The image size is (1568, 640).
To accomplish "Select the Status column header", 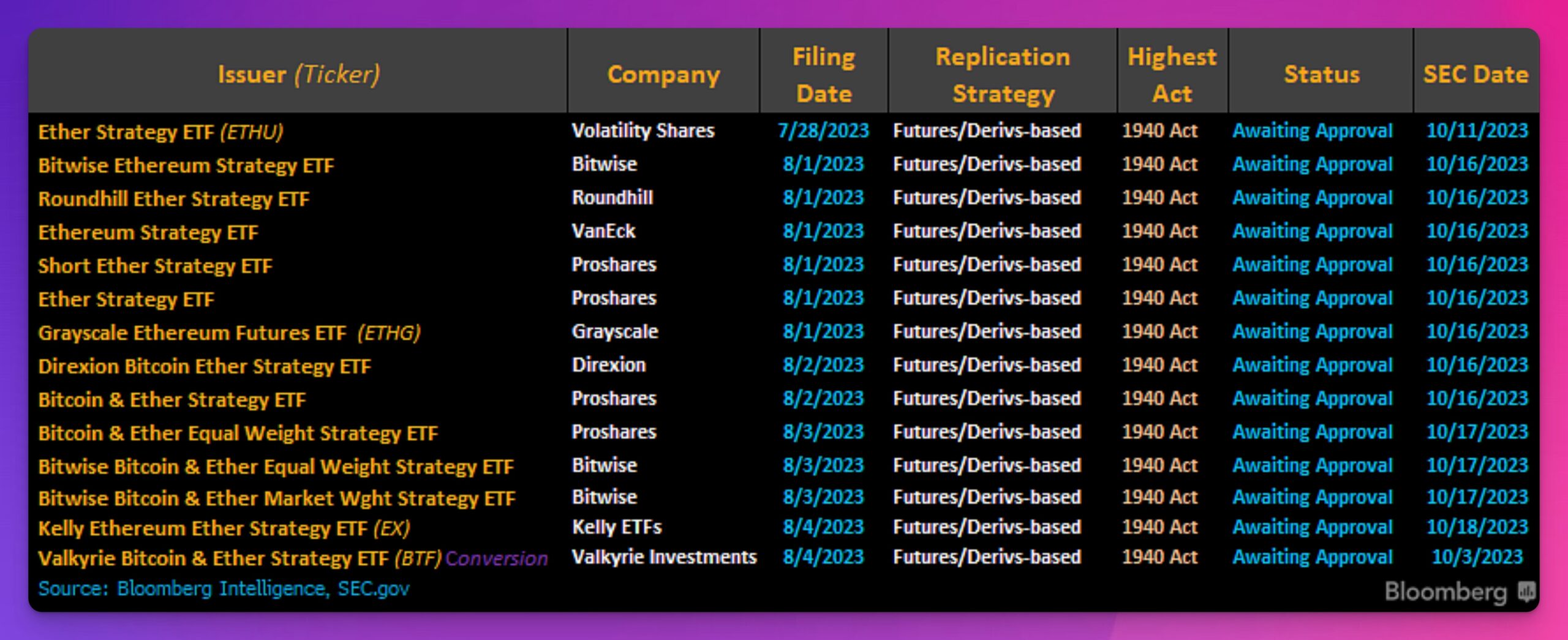I will click(x=1321, y=75).
